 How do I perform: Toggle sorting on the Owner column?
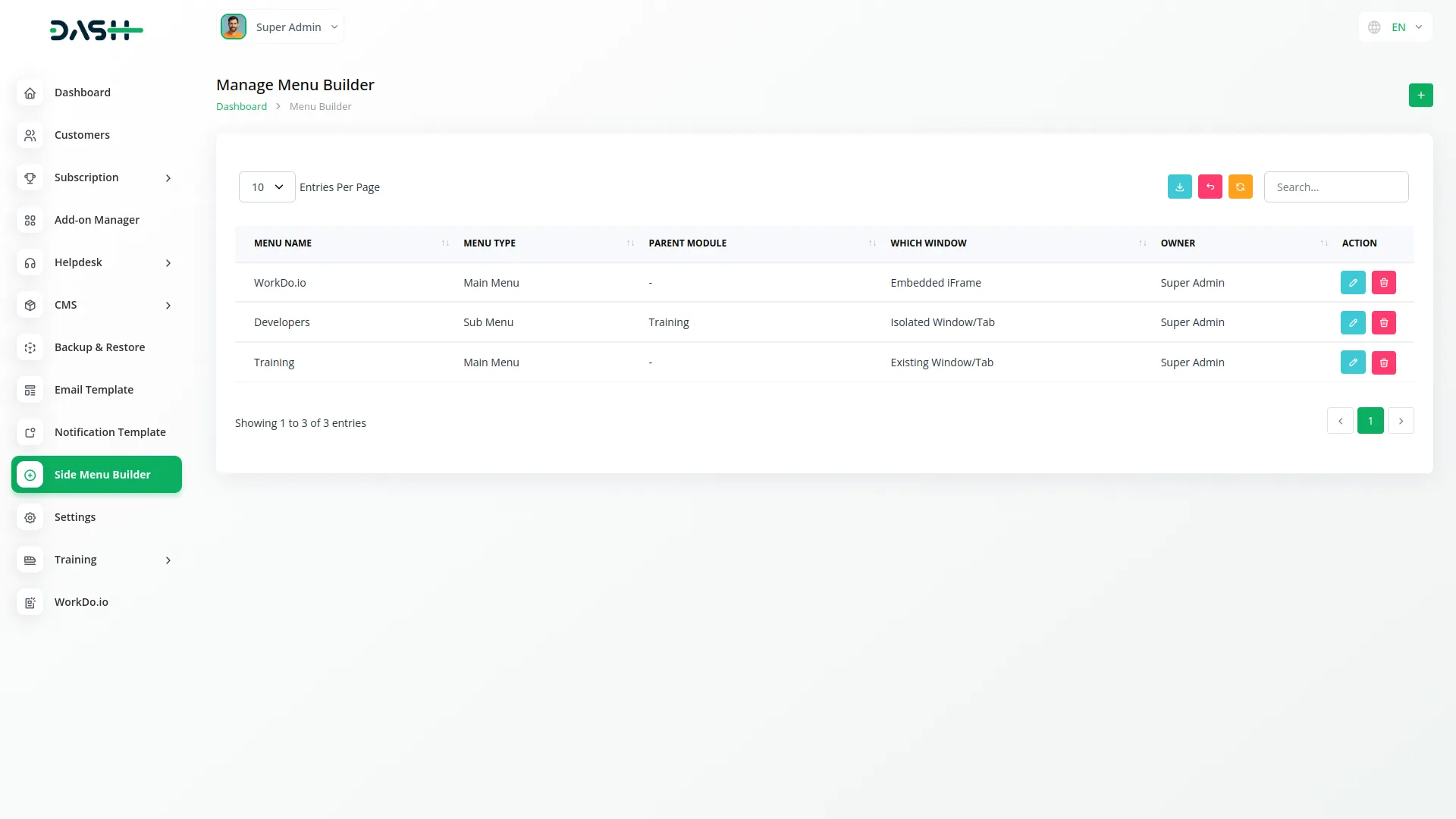(x=1323, y=243)
